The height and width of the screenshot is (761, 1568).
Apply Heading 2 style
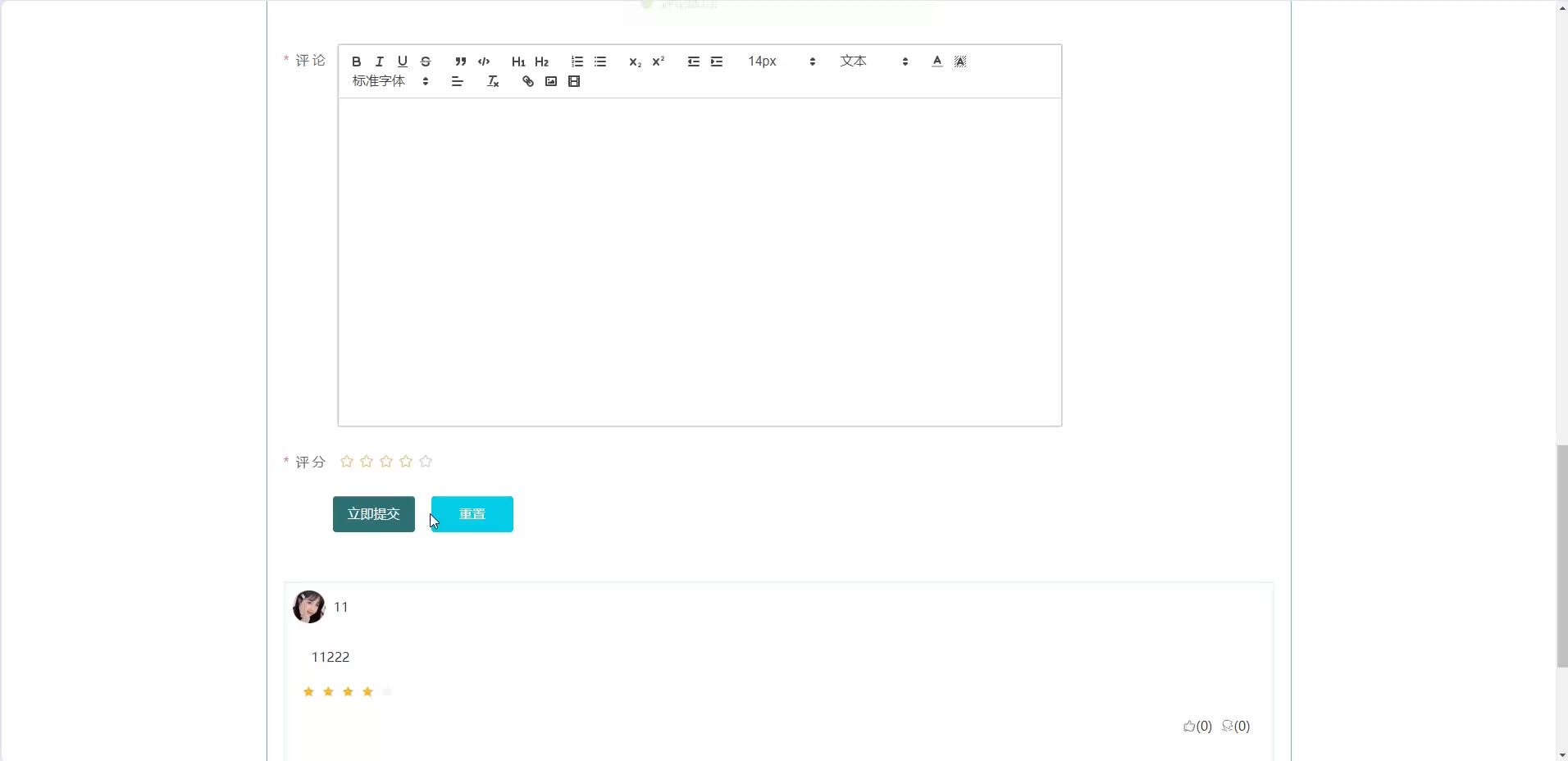click(x=541, y=62)
